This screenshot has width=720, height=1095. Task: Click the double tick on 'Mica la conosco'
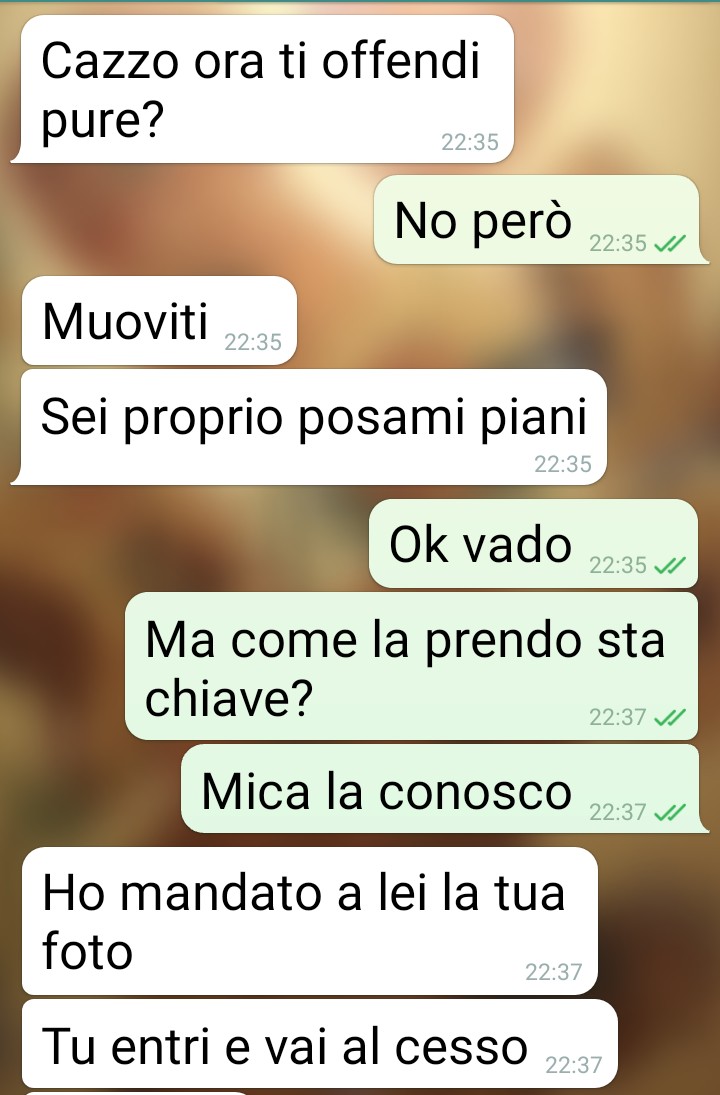point(670,812)
